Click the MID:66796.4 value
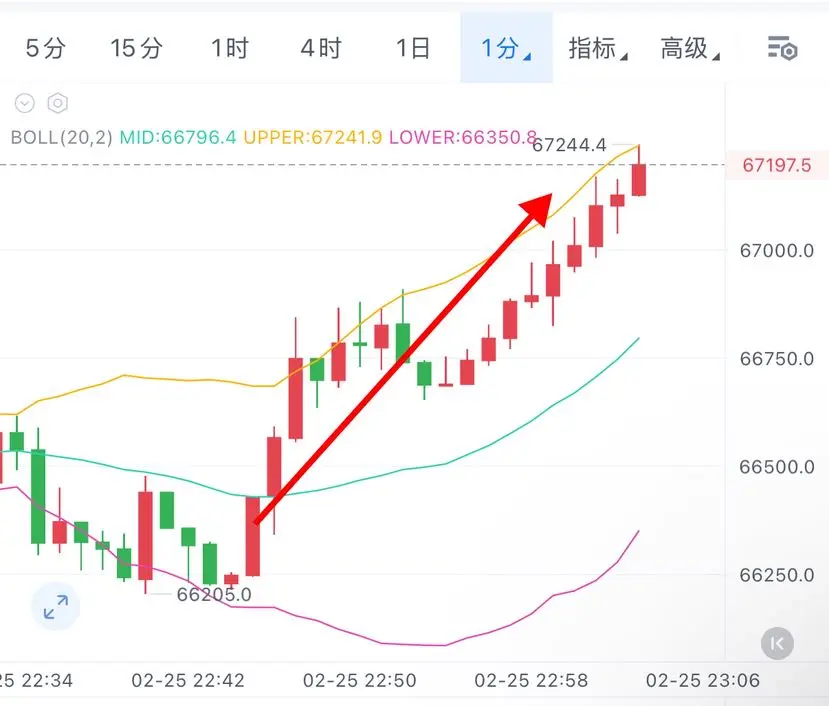The width and height of the screenshot is (829, 706). click(x=178, y=137)
